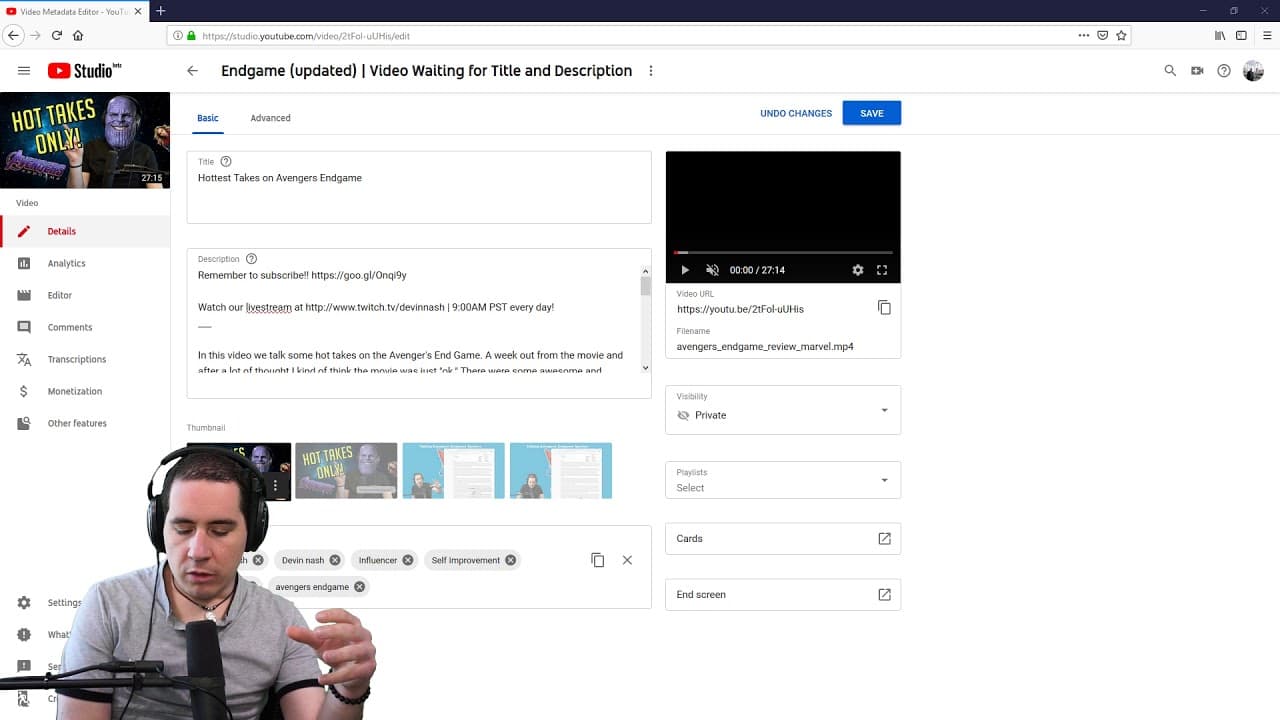Click the browser back button
Image resolution: width=1280 pixels, height=720 pixels.
tap(13, 35)
